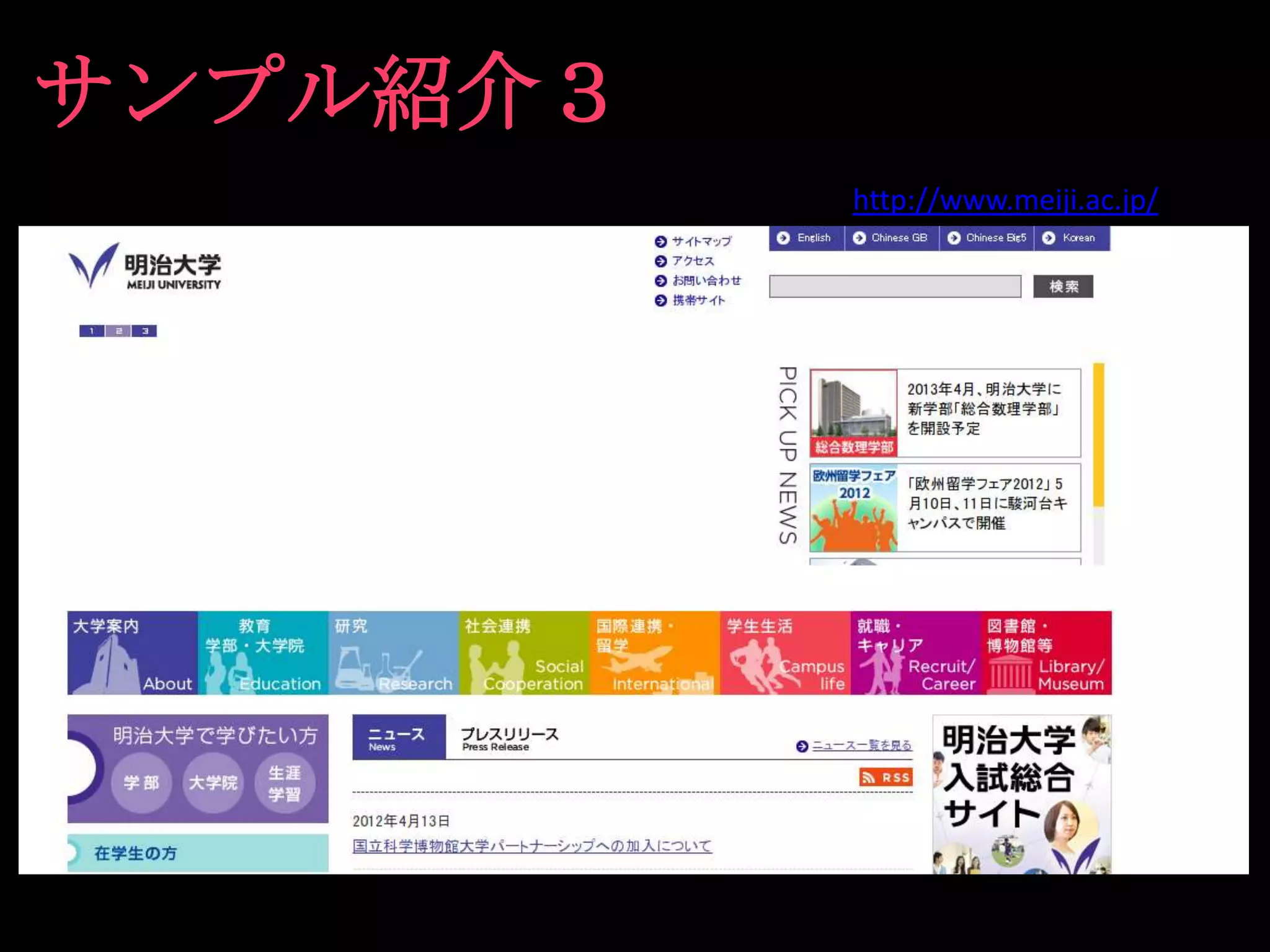Read news 「欧州留学フェア2012」 article
1270x952 pixels.
coord(987,503)
